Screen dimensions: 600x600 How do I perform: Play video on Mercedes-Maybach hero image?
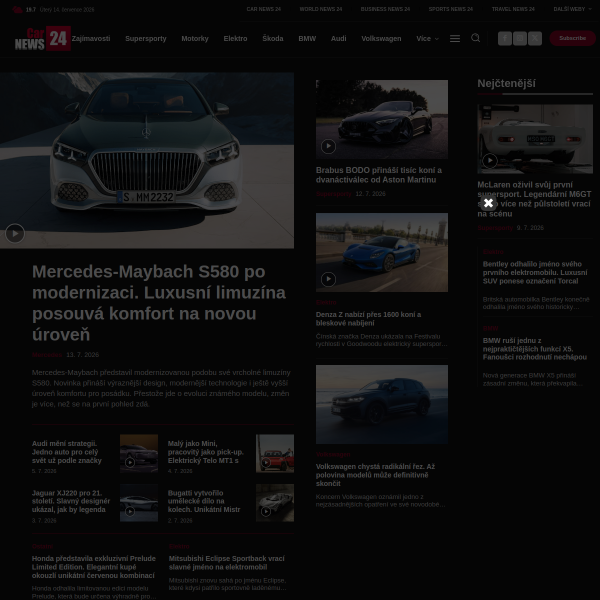click(x=15, y=233)
